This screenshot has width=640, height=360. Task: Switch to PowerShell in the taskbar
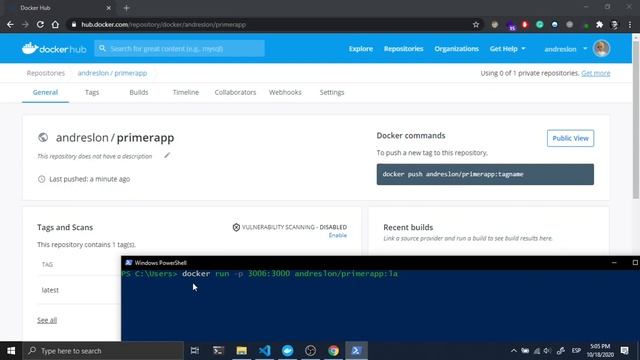pos(356,351)
